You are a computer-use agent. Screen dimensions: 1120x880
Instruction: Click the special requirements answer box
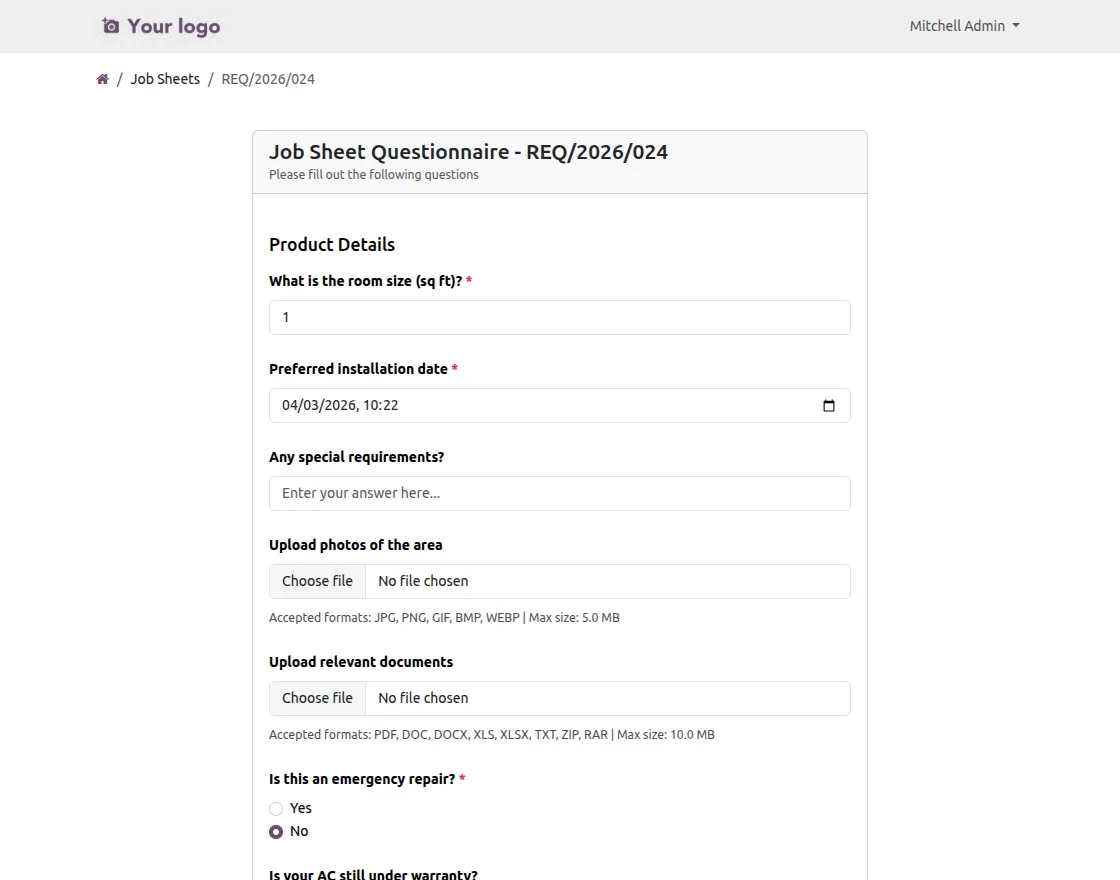click(559, 493)
